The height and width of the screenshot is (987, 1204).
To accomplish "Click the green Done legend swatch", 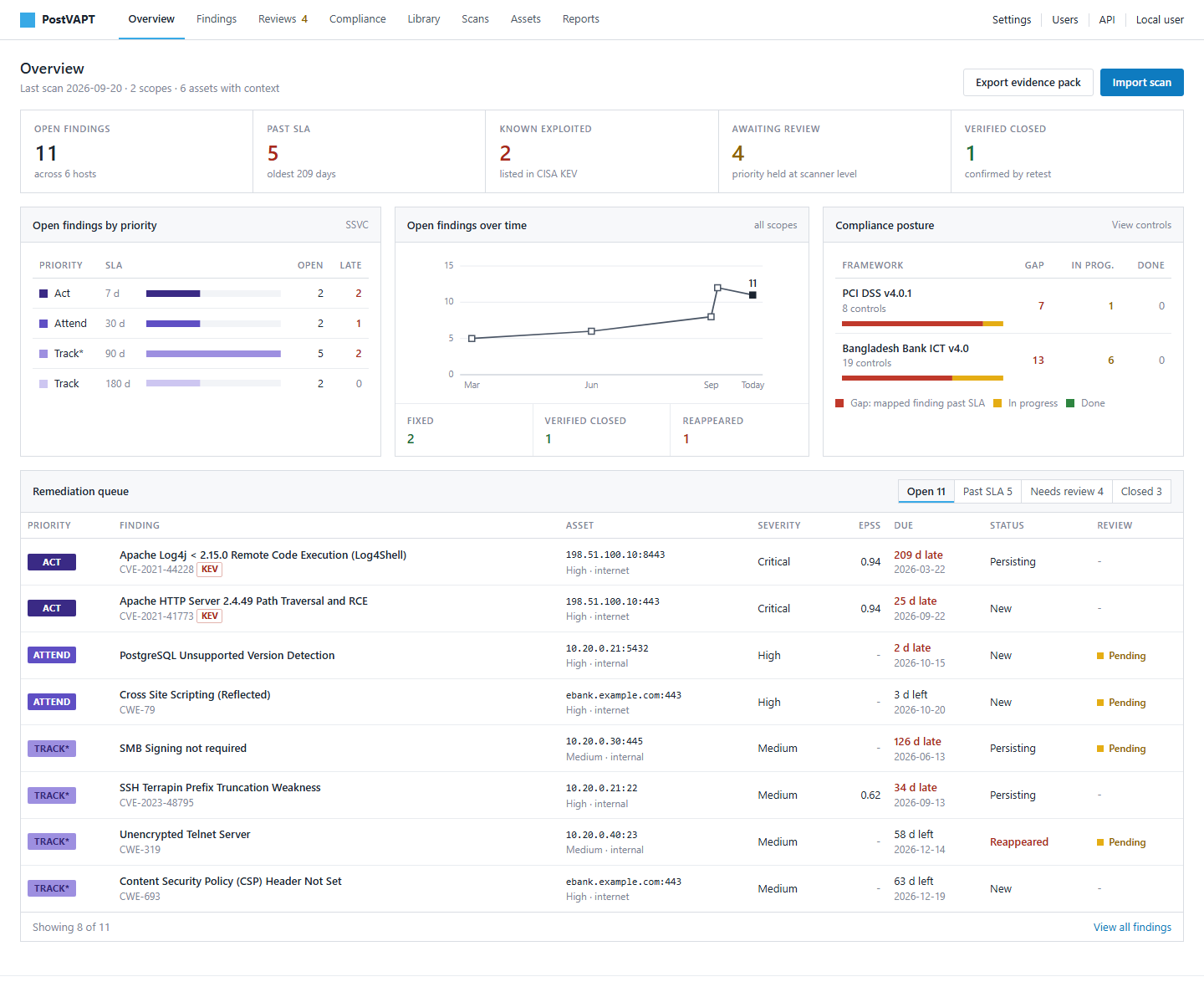I will coord(1070,403).
